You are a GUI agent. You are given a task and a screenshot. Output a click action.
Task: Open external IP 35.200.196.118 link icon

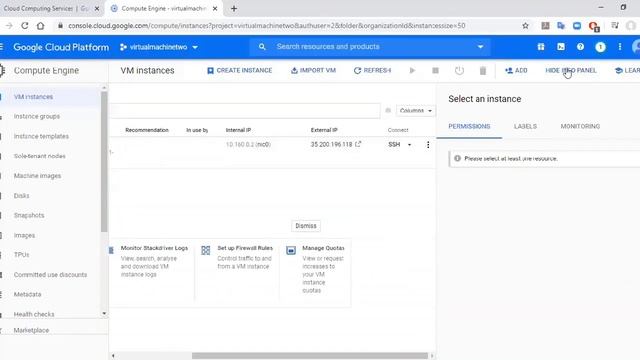[358, 144]
